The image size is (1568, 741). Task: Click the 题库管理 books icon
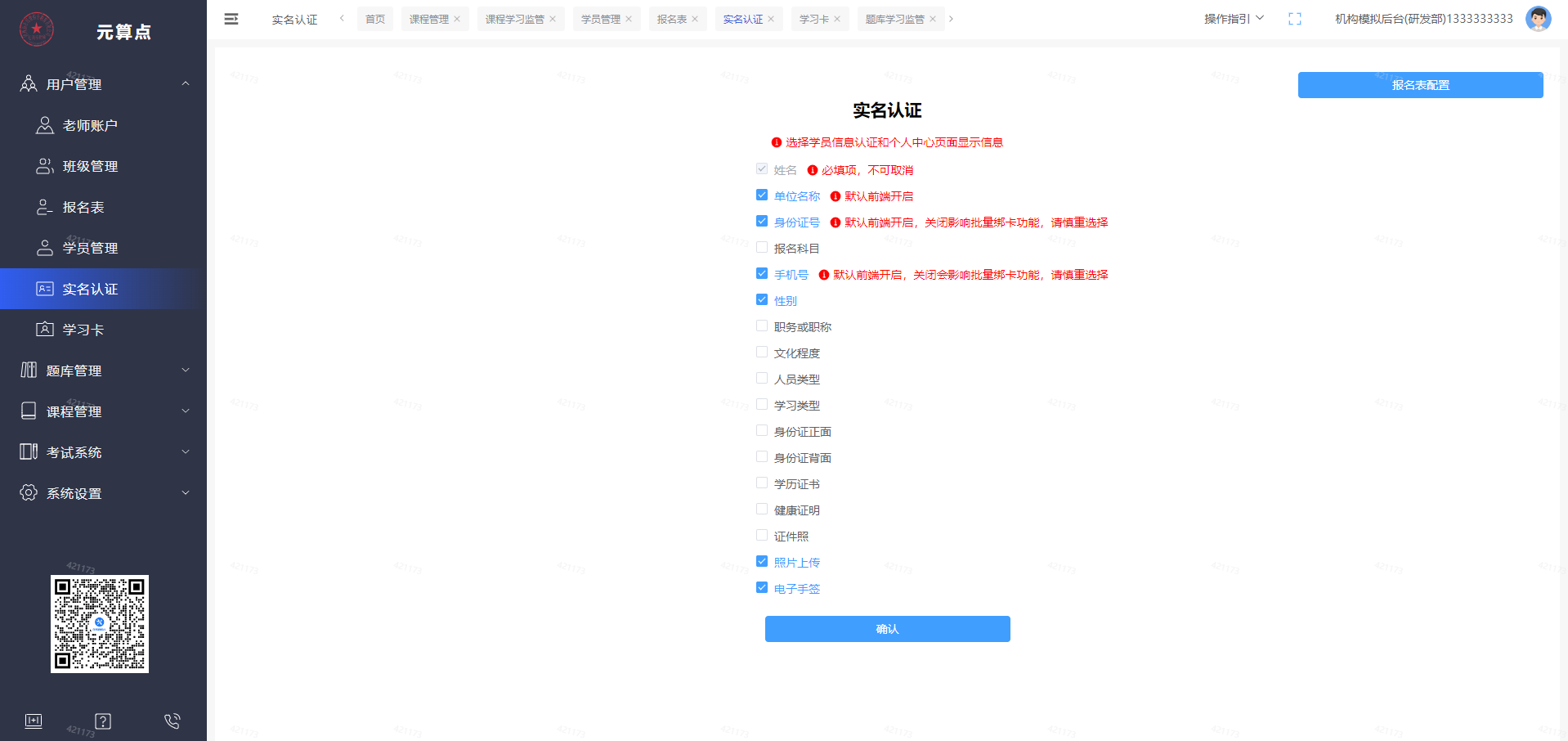pos(29,370)
